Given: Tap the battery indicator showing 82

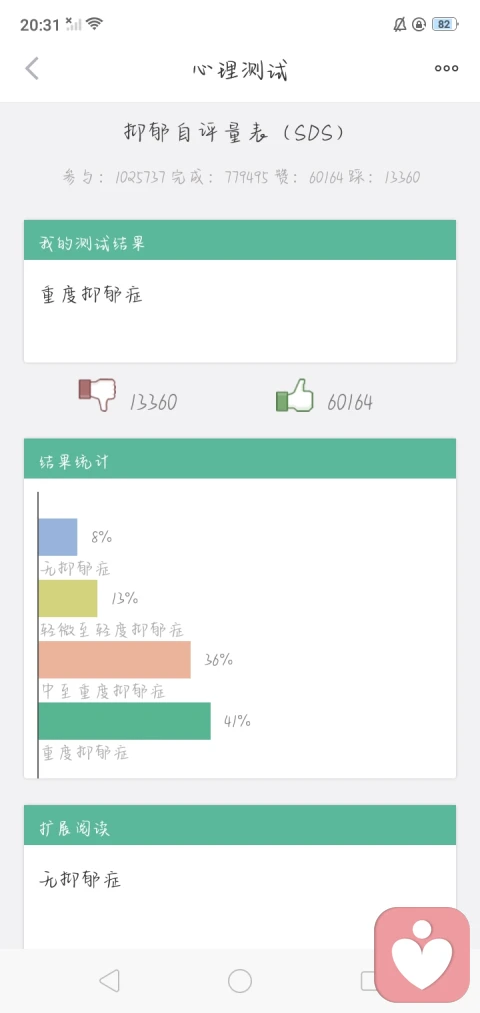Looking at the screenshot, I should click(x=445, y=25).
